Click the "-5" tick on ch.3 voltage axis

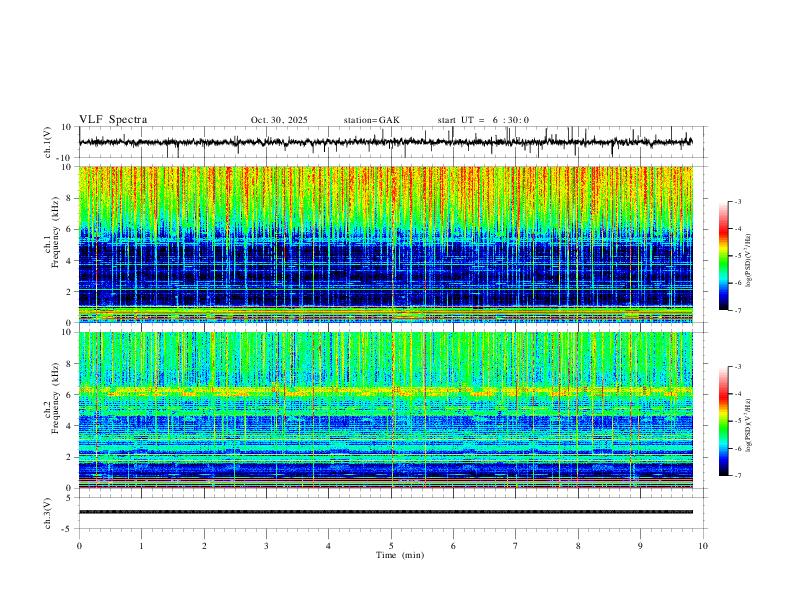click(68, 529)
